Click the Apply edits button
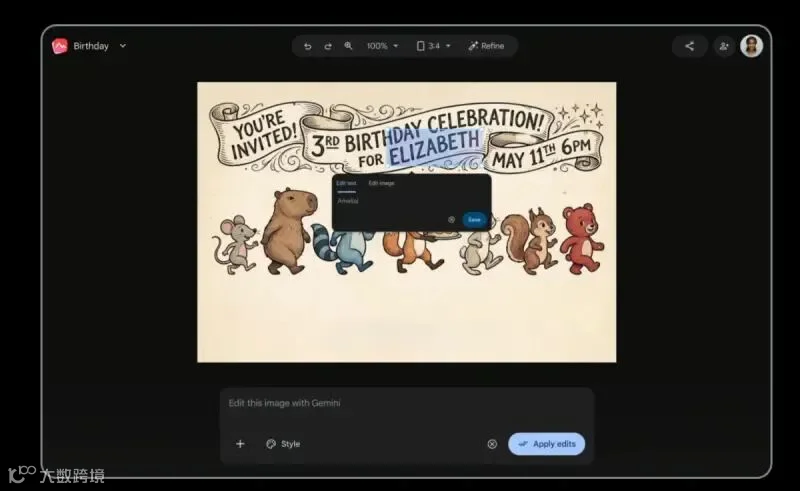The width and height of the screenshot is (800, 491). [x=546, y=444]
